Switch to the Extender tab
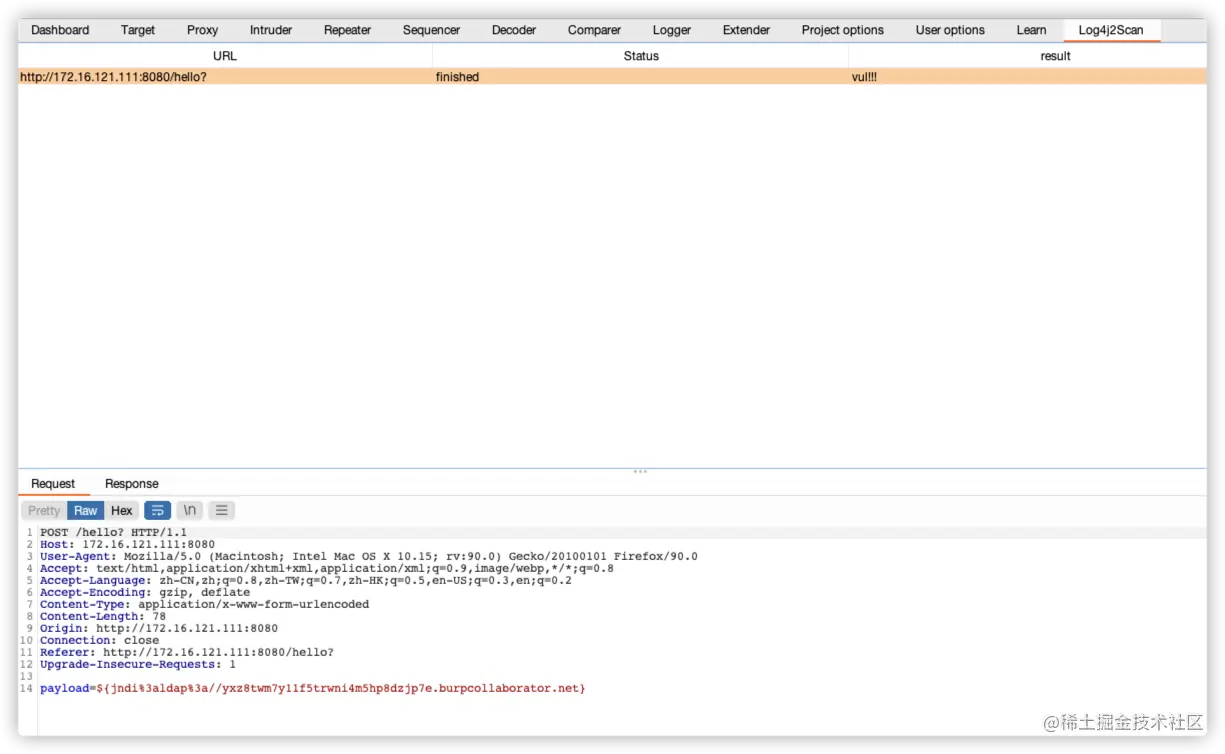Screen dimensions: 1225x754 click(x=746, y=30)
